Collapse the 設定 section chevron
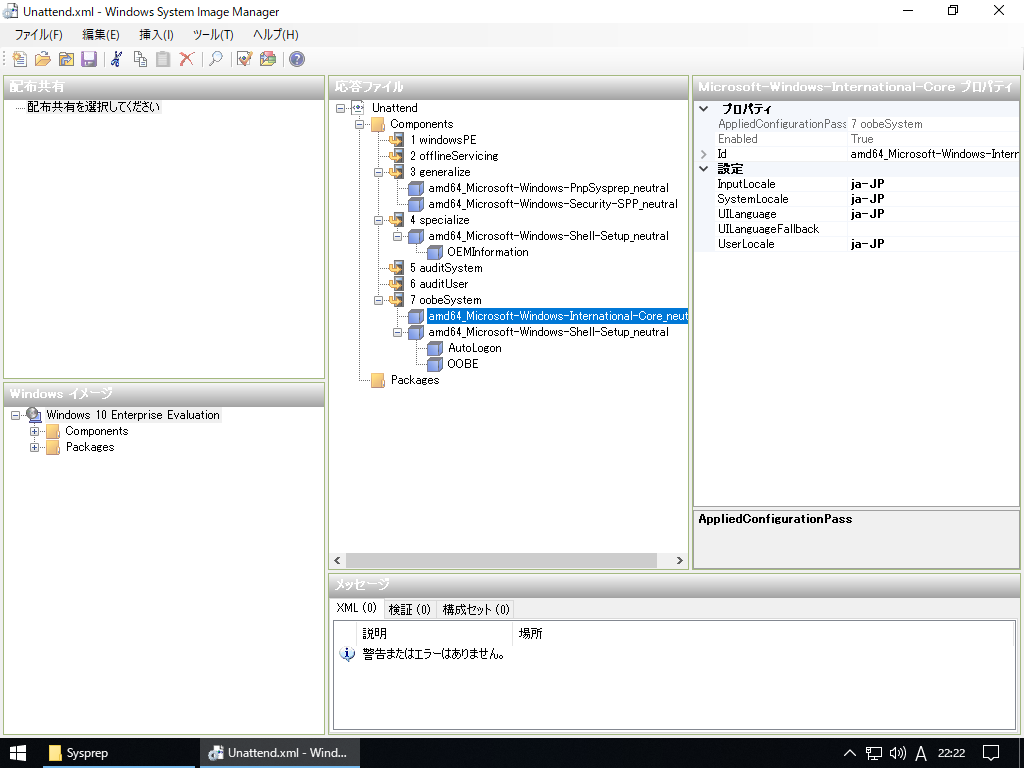 coord(704,168)
